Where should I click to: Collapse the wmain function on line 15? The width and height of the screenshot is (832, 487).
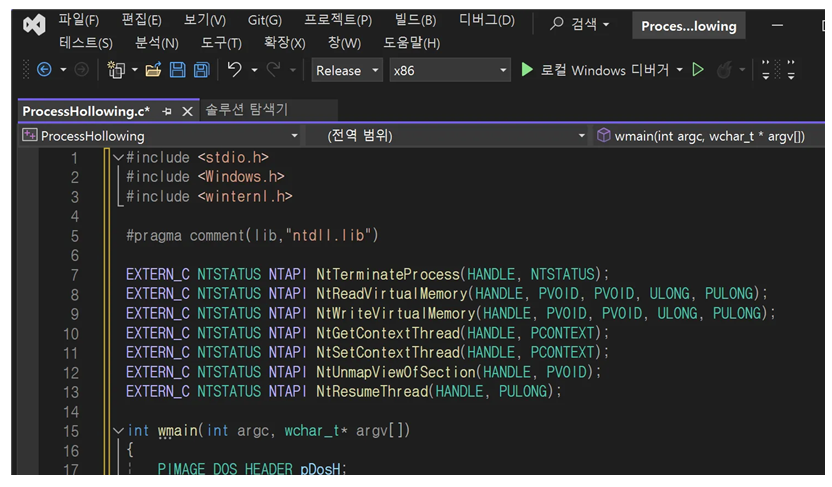pyautogui.click(x=118, y=431)
